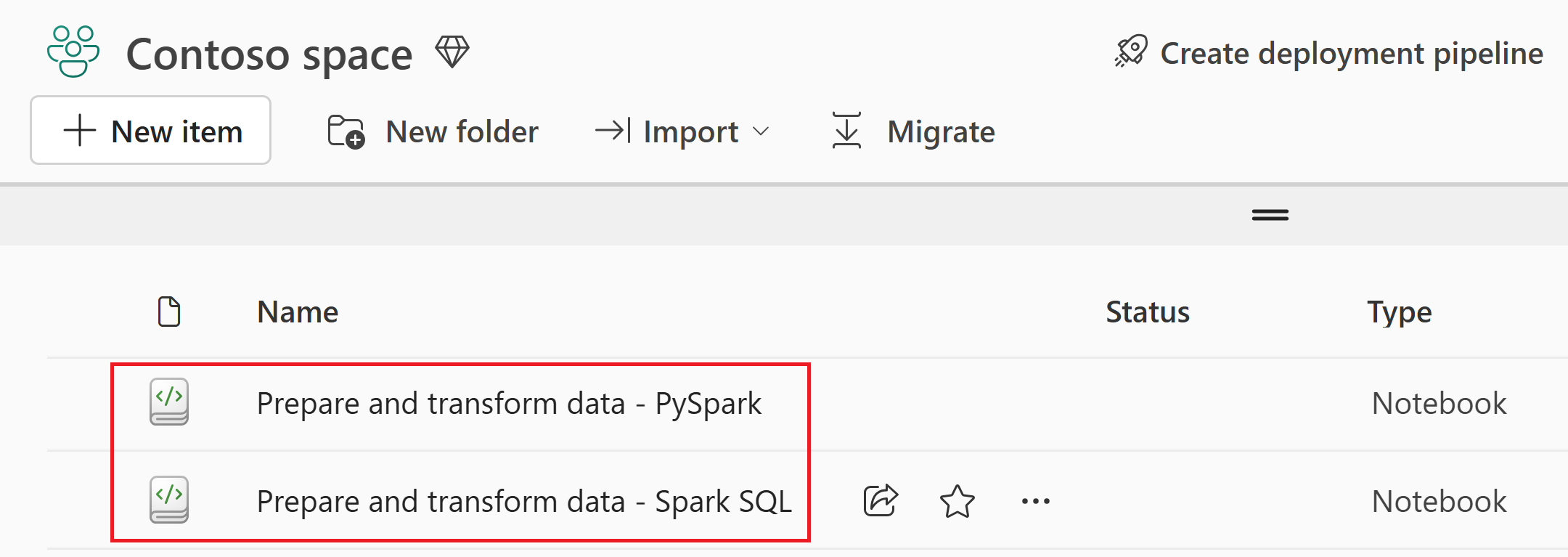Image resolution: width=1568 pixels, height=557 pixels.
Task: Click the Migrate download arrow icon
Action: pyautogui.click(x=847, y=131)
